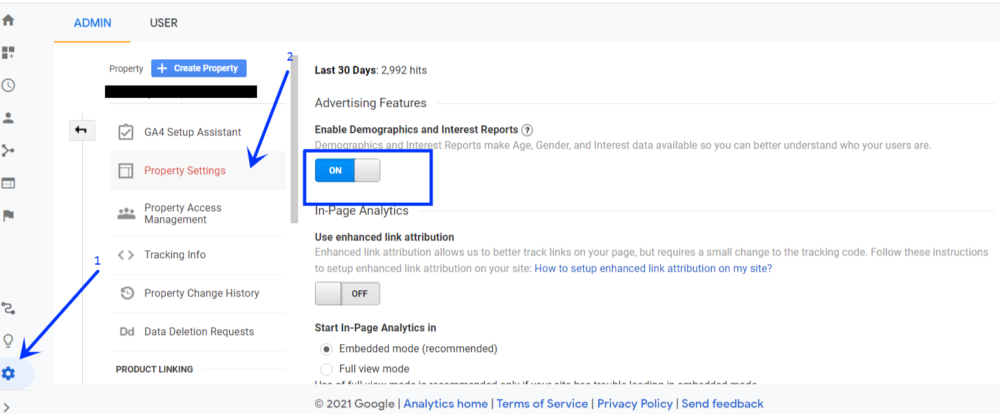Click Property Settings layout icon
The image size is (1000, 414).
(x=126, y=170)
